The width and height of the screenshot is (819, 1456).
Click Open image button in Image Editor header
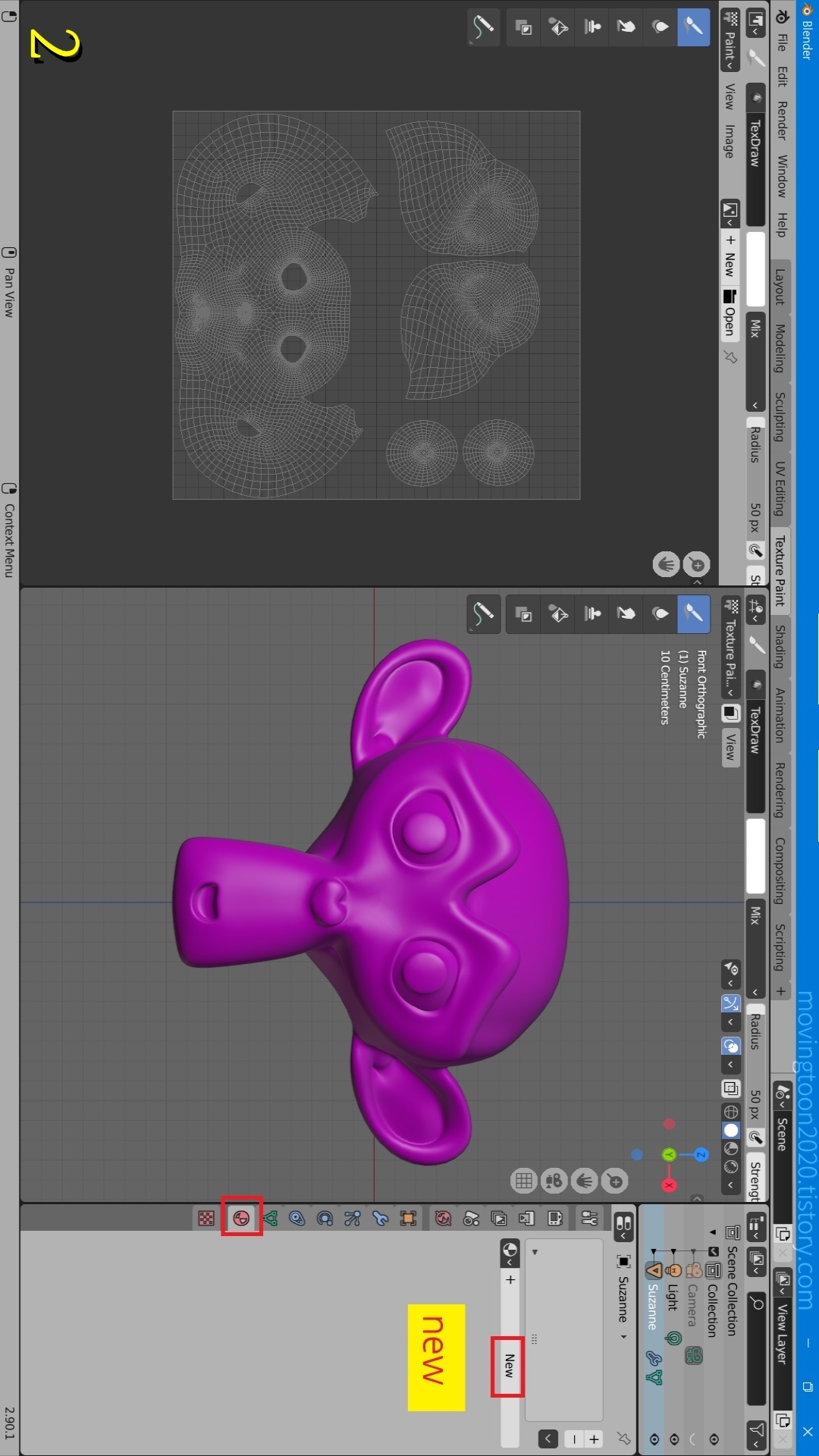click(730, 312)
